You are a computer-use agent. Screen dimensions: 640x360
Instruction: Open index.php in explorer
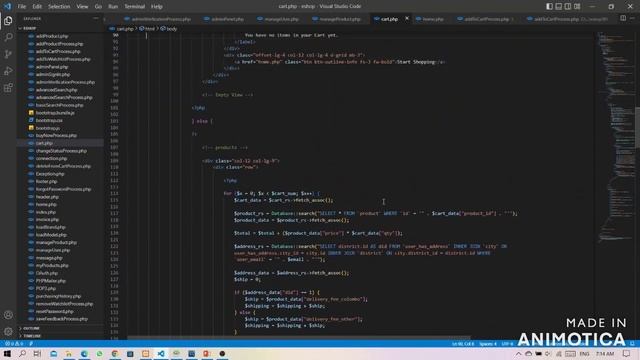(x=46, y=212)
